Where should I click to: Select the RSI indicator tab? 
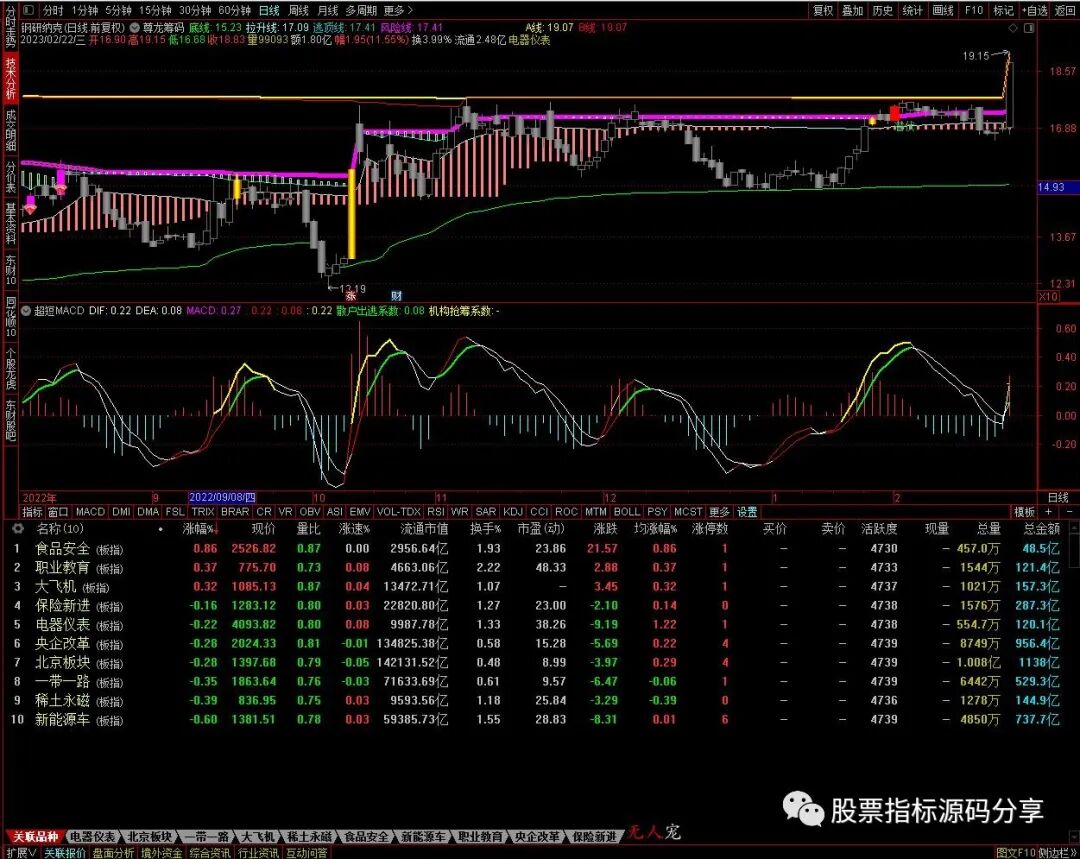pyautogui.click(x=436, y=512)
